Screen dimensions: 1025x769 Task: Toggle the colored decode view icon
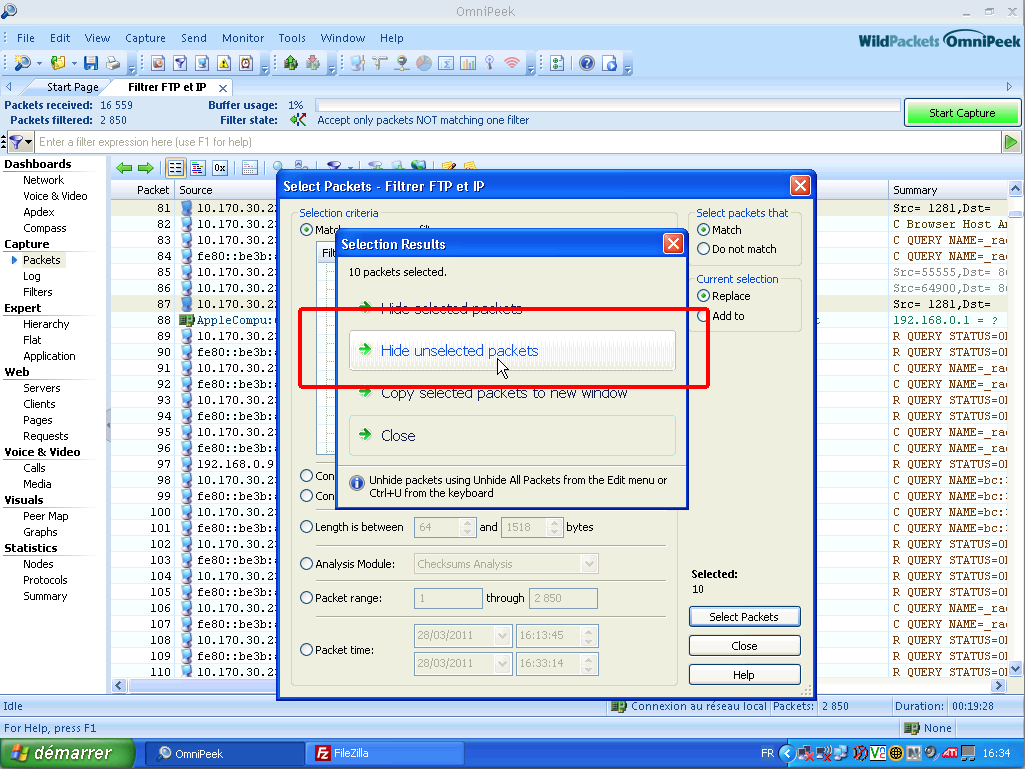197,168
